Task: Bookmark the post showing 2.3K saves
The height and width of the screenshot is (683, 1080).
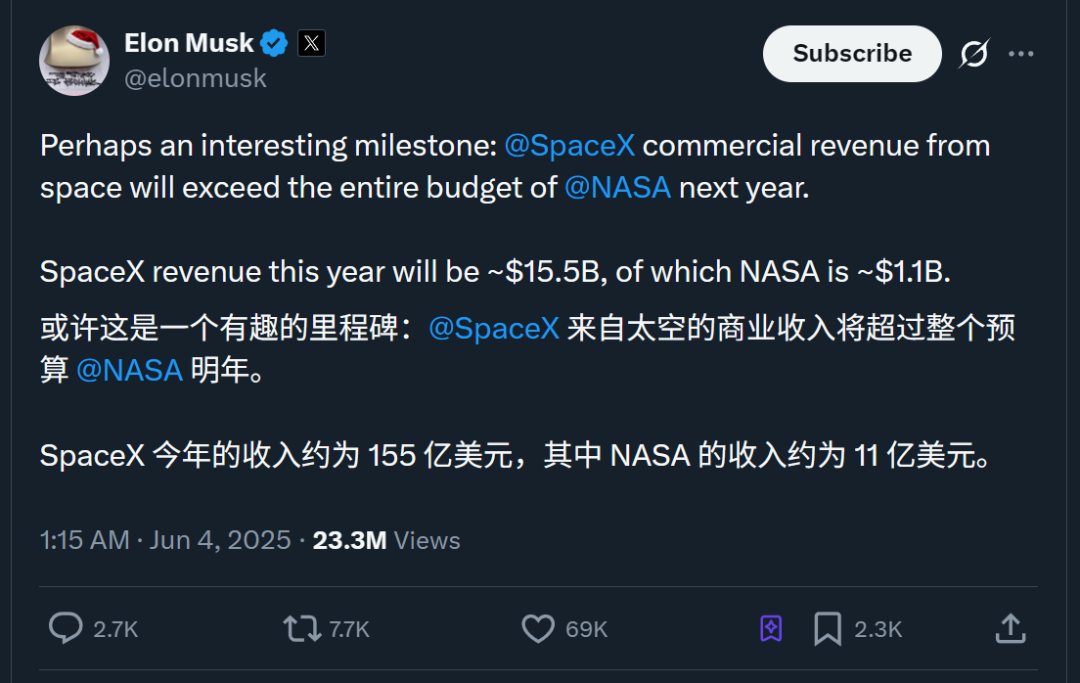Action: (x=827, y=628)
